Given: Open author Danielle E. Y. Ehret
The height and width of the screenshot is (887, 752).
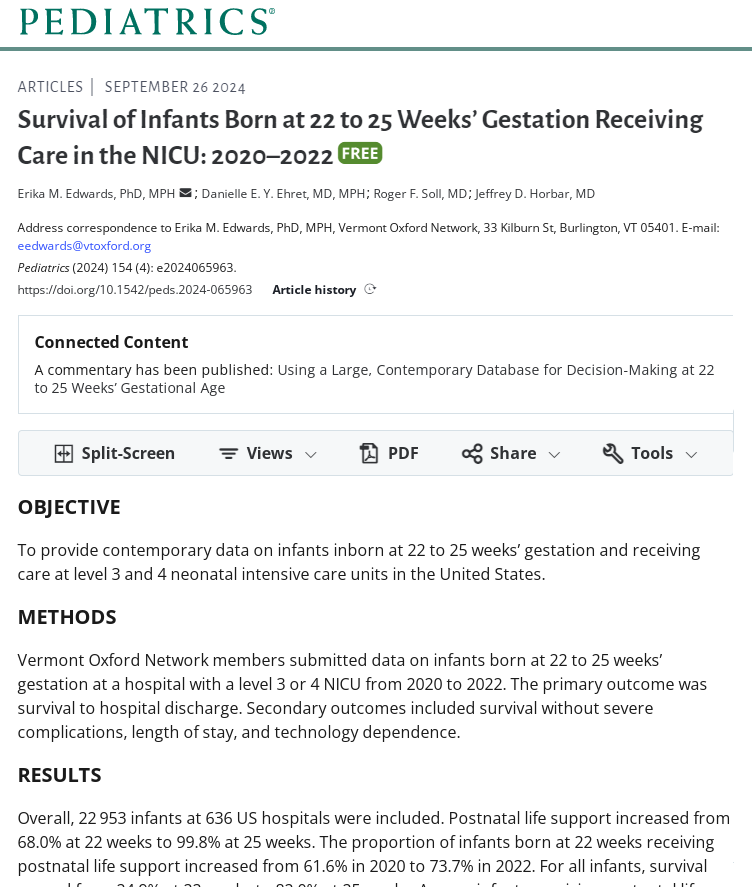Looking at the screenshot, I should pyautogui.click(x=283, y=193).
